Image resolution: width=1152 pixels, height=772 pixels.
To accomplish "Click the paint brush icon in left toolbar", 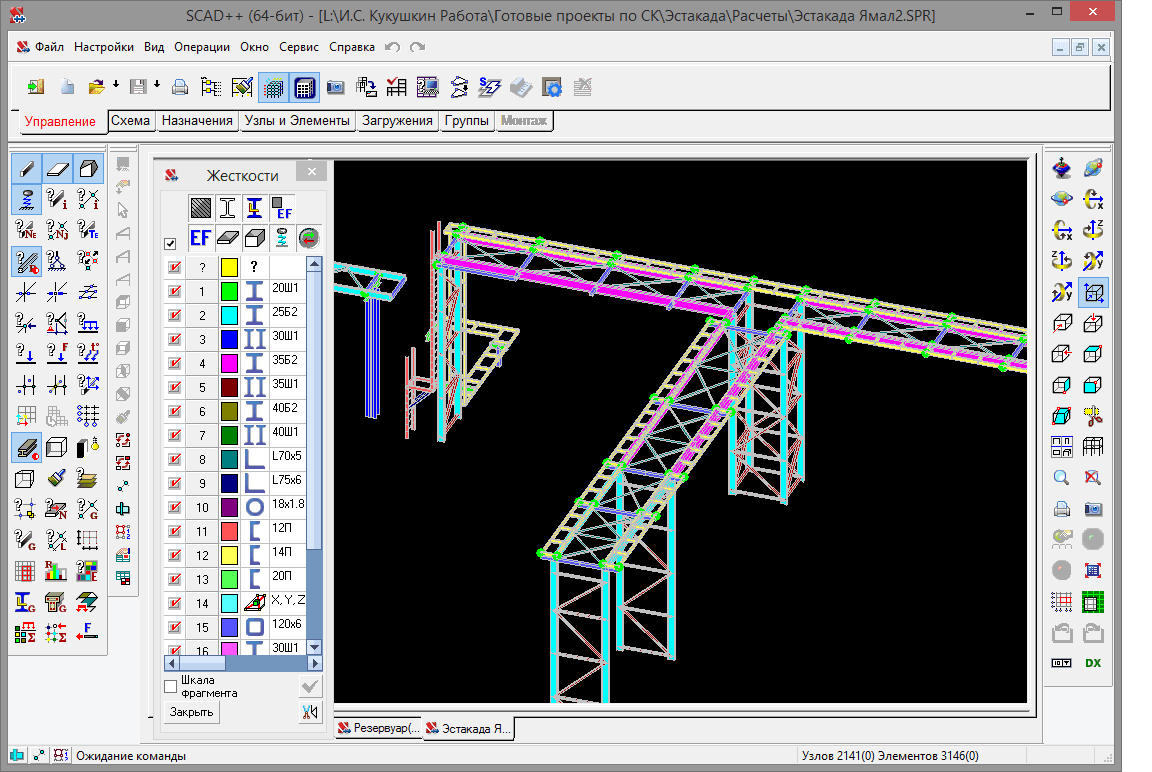I will tap(57, 478).
